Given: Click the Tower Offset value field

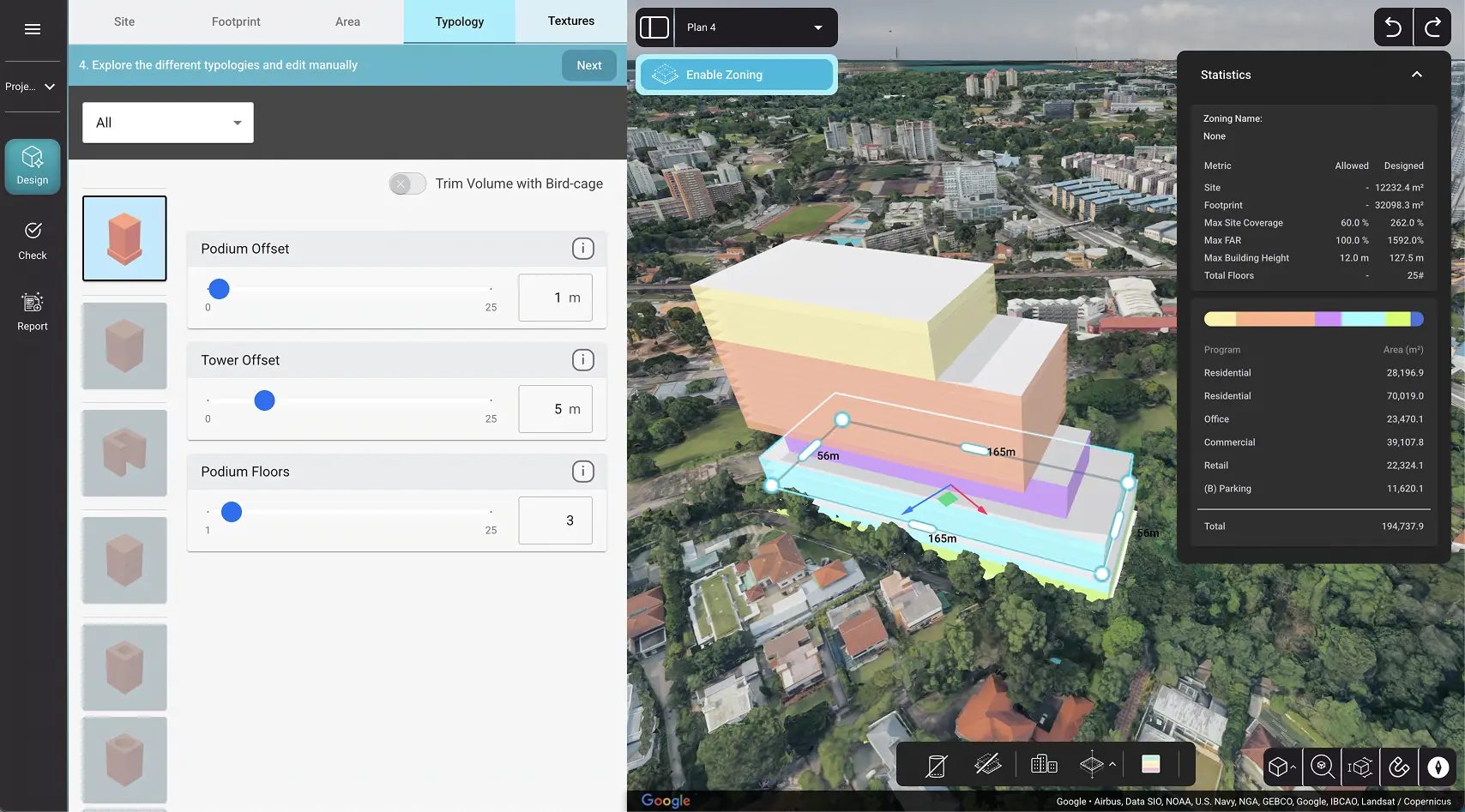Looking at the screenshot, I should [x=556, y=409].
